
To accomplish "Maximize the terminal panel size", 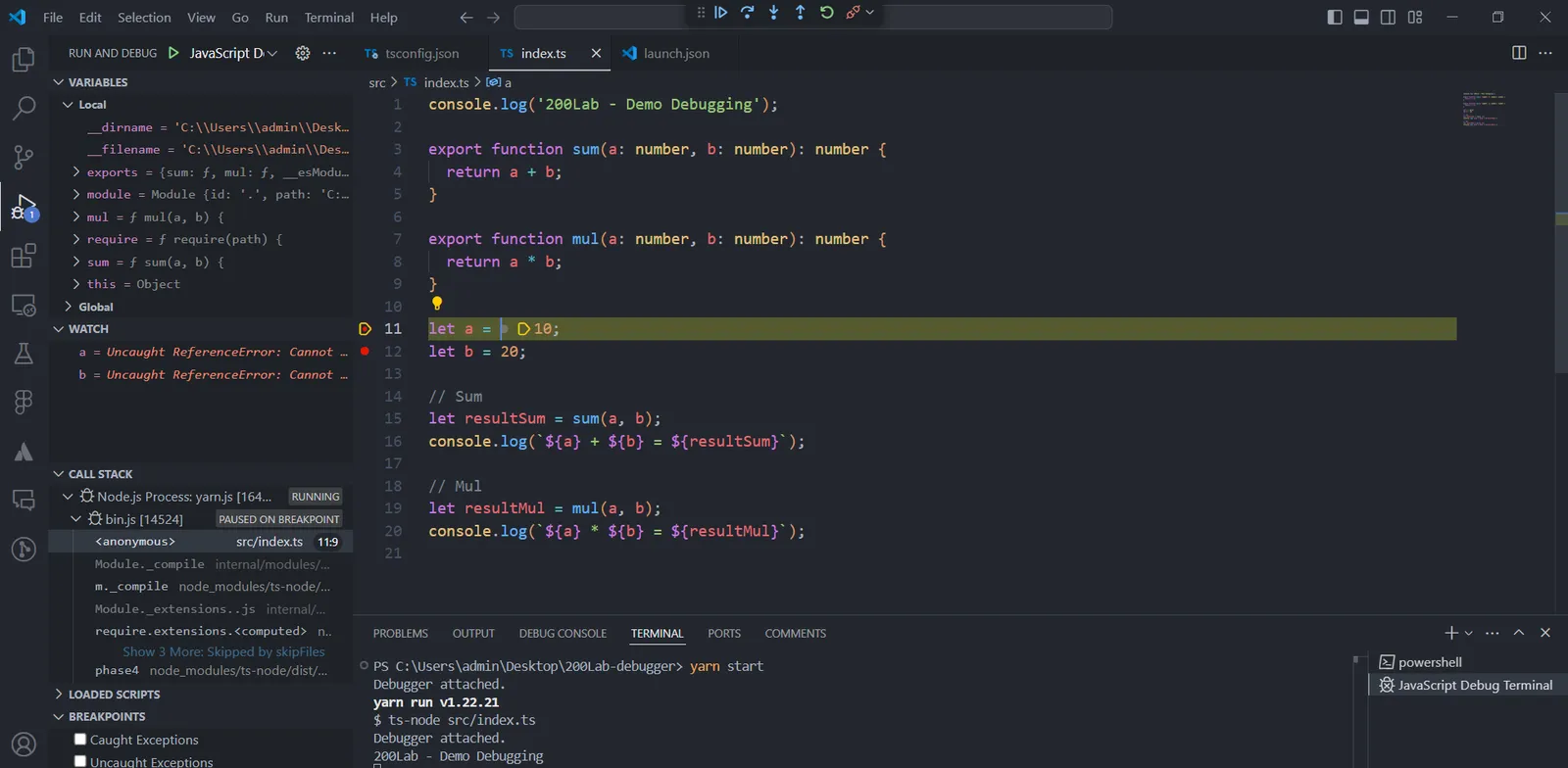I will coord(1519,633).
